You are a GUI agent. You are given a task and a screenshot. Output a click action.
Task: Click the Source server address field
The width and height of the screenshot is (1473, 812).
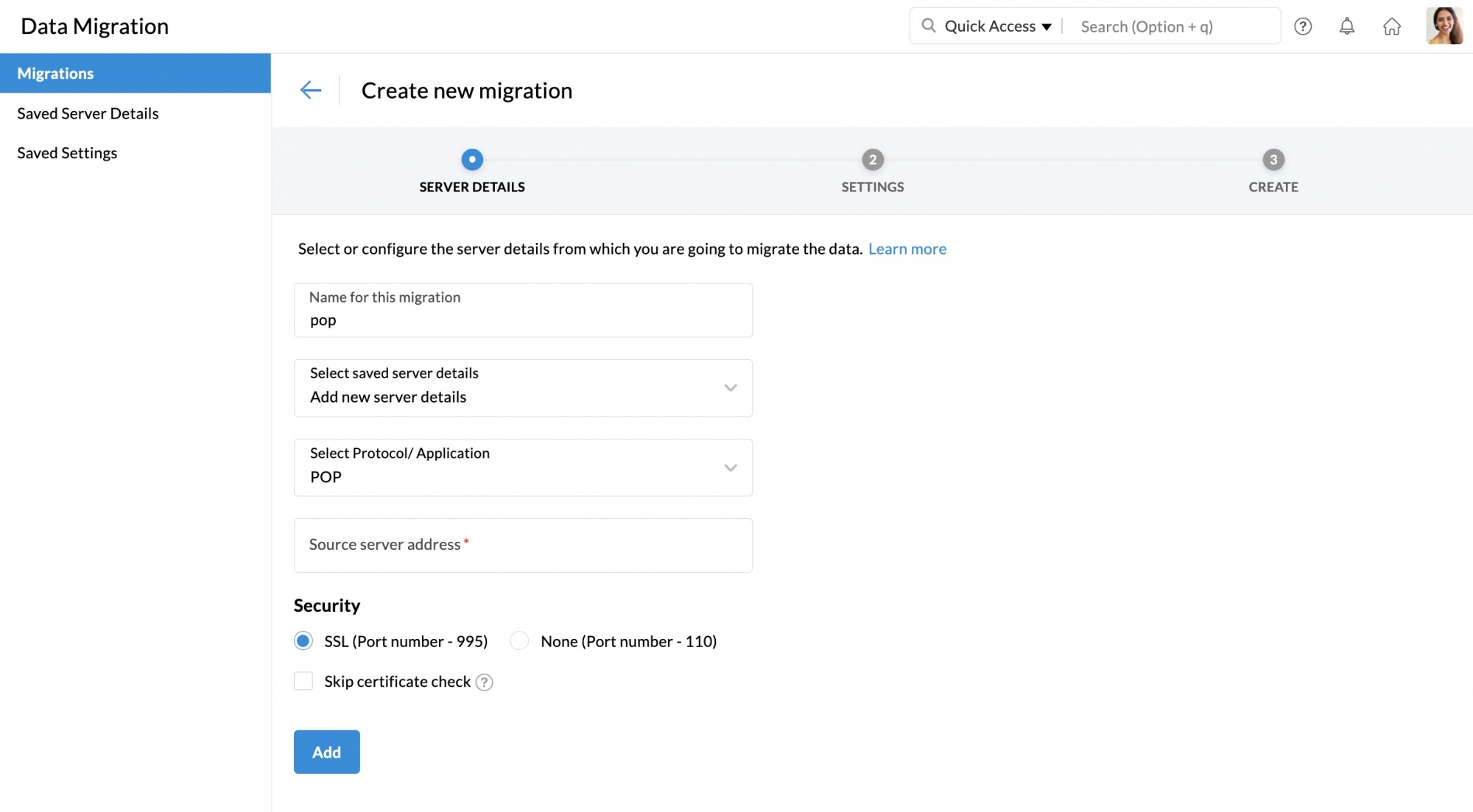point(523,546)
